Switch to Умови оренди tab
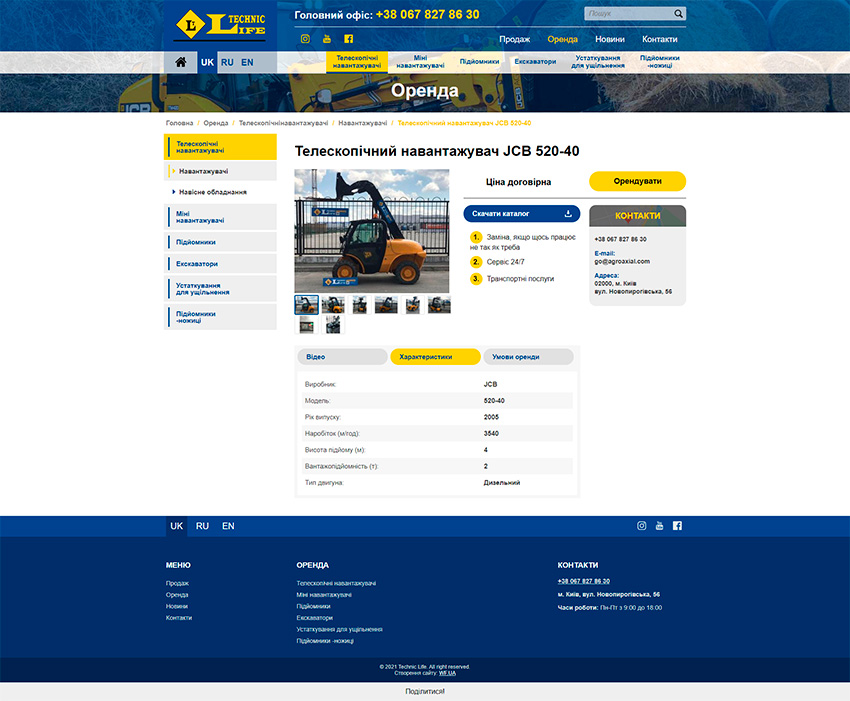This screenshot has width=850, height=701. [528, 357]
